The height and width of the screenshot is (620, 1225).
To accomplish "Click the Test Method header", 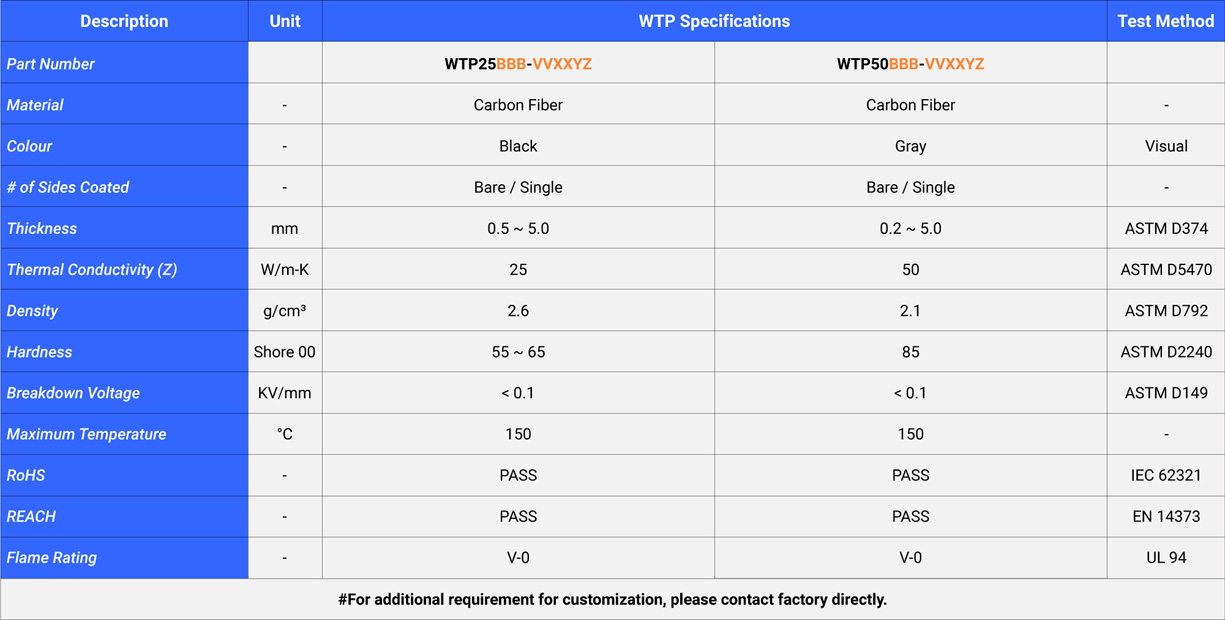I will pyautogui.click(x=1165, y=21).
